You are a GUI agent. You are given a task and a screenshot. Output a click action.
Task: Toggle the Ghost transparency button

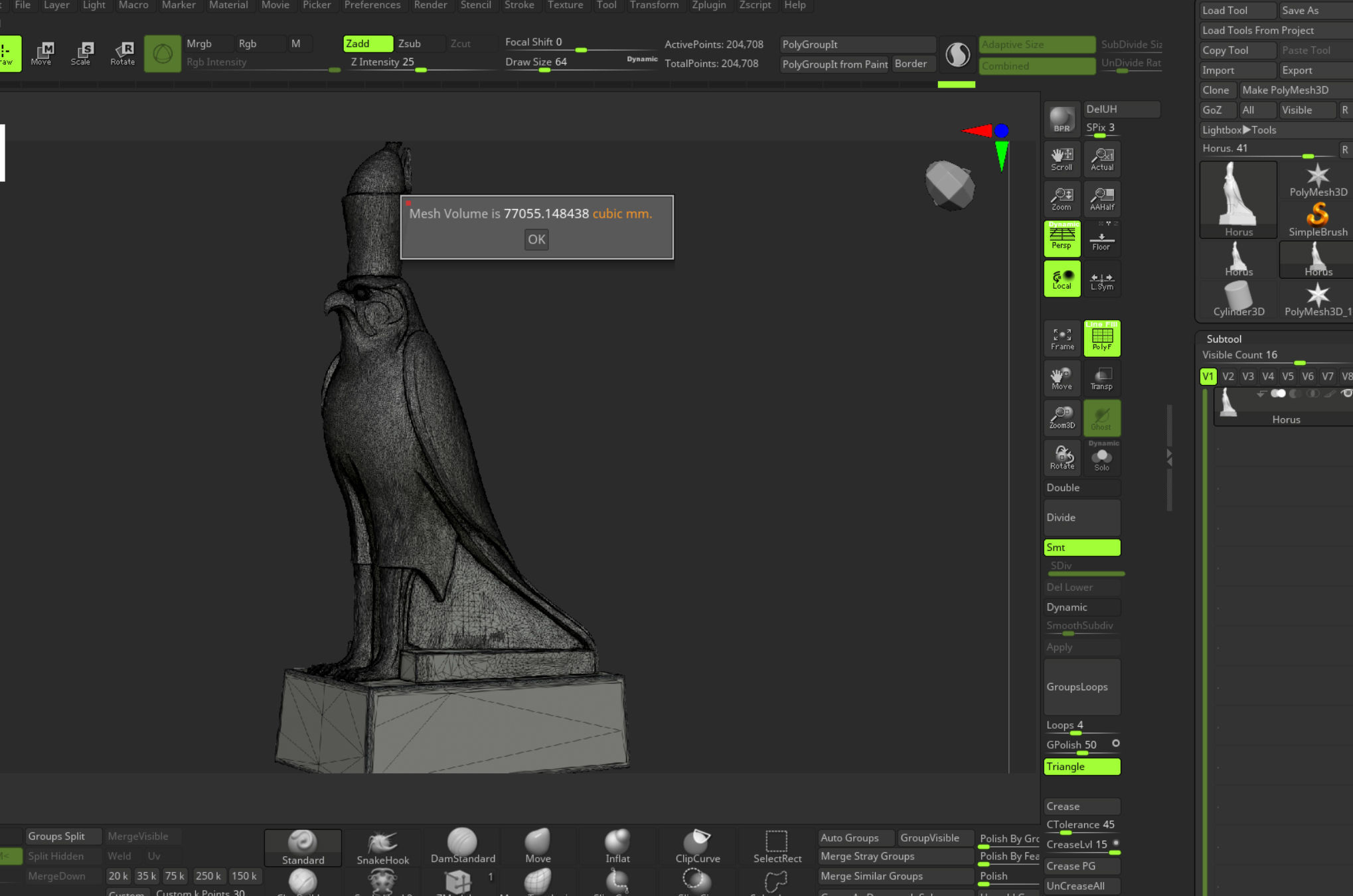(1102, 417)
